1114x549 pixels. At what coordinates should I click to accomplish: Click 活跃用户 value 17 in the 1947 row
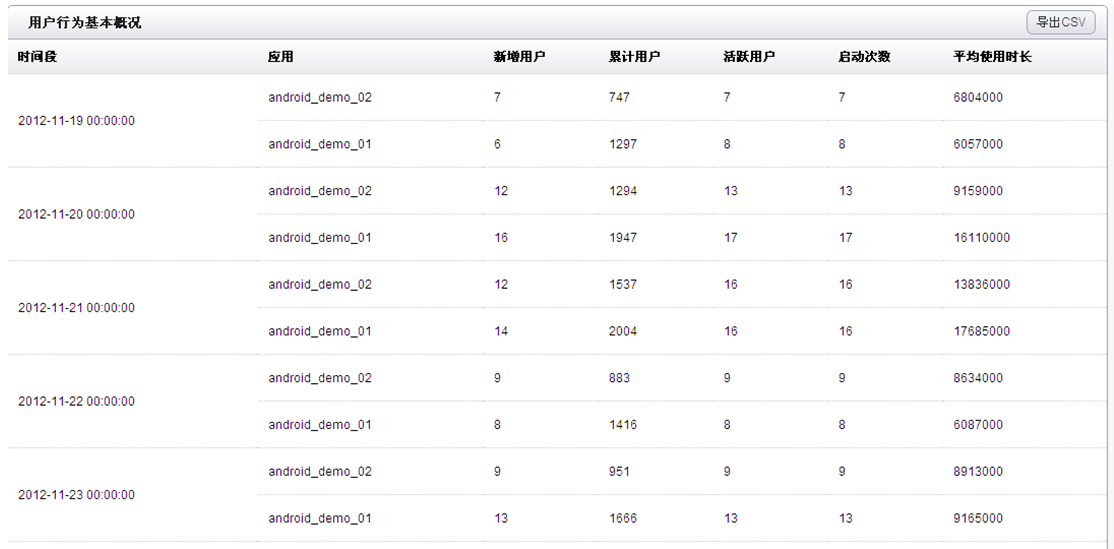(x=731, y=238)
